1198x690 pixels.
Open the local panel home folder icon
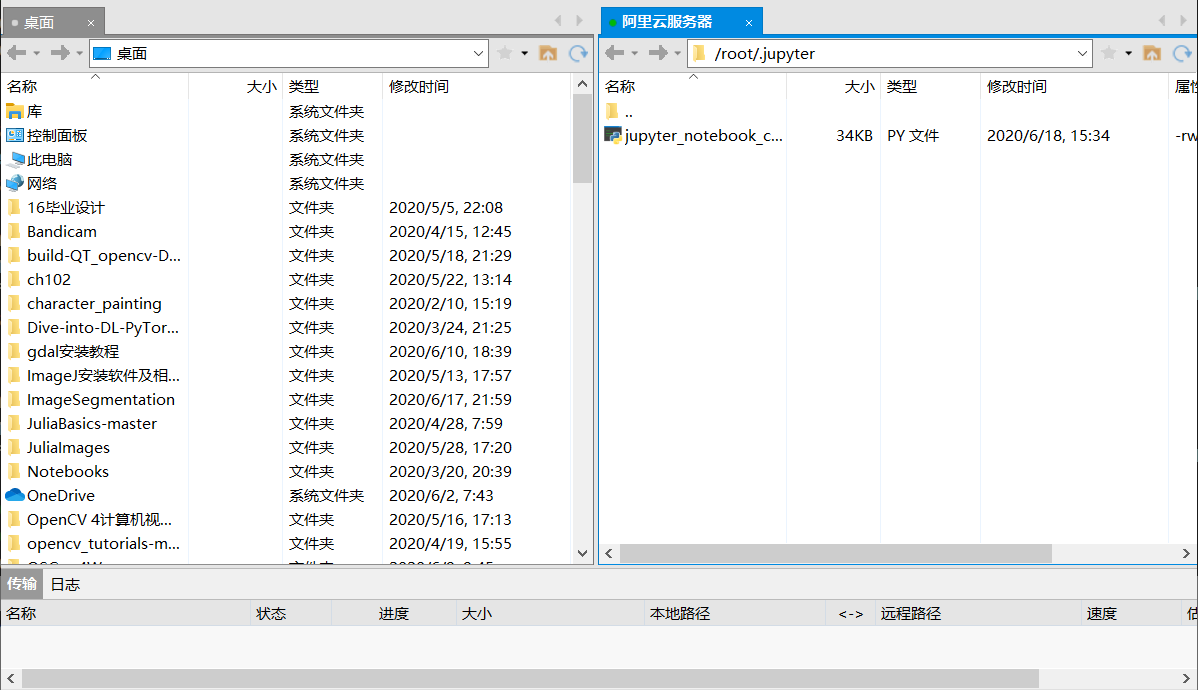click(x=548, y=53)
